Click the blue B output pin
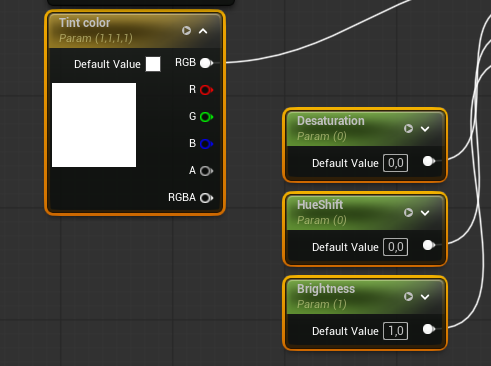The height and width of the screenshot is (366, 491). (x=206, y=144)
